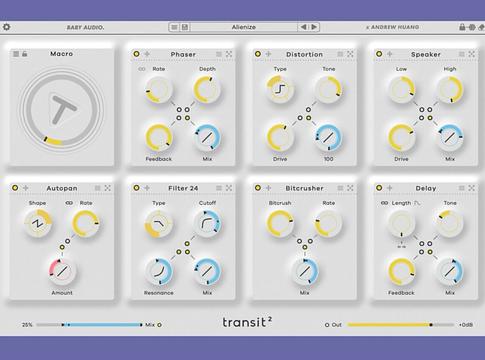485x360 pixels.
Task: Click the Autopan Shape selector knob
Action: tap(38, 223)
